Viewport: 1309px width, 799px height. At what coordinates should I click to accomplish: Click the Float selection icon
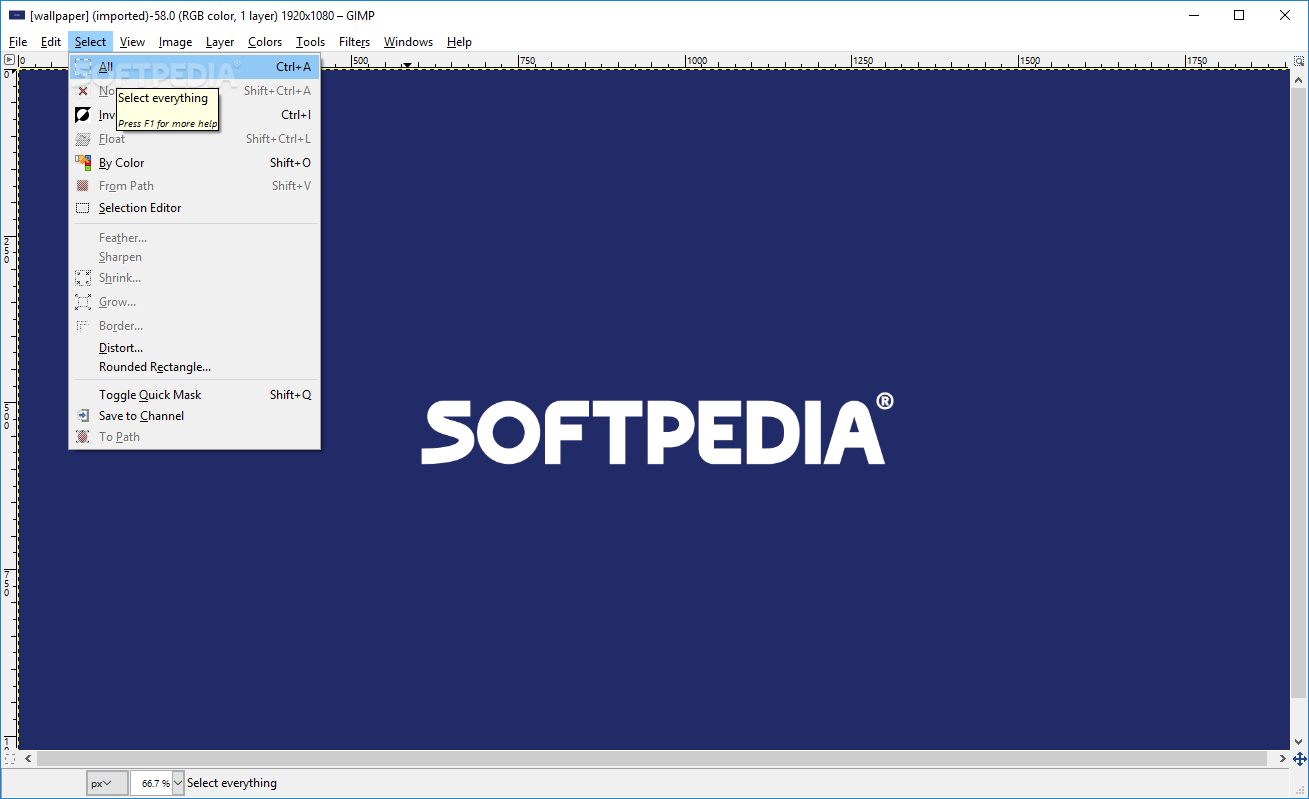point(83,139)
